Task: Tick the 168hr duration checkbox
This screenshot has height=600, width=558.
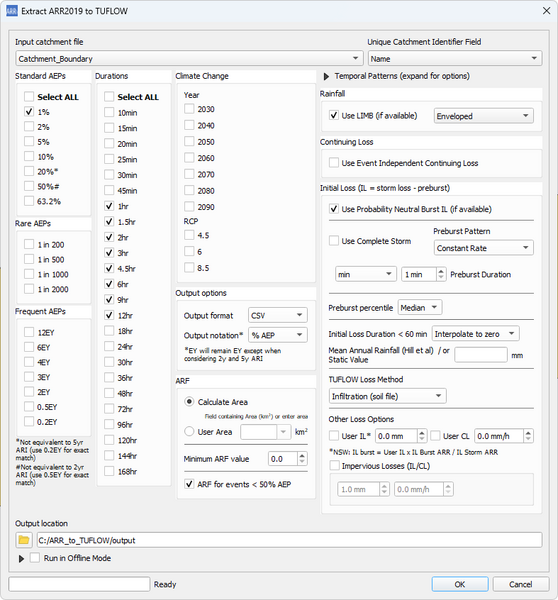Action: (109, 471)
